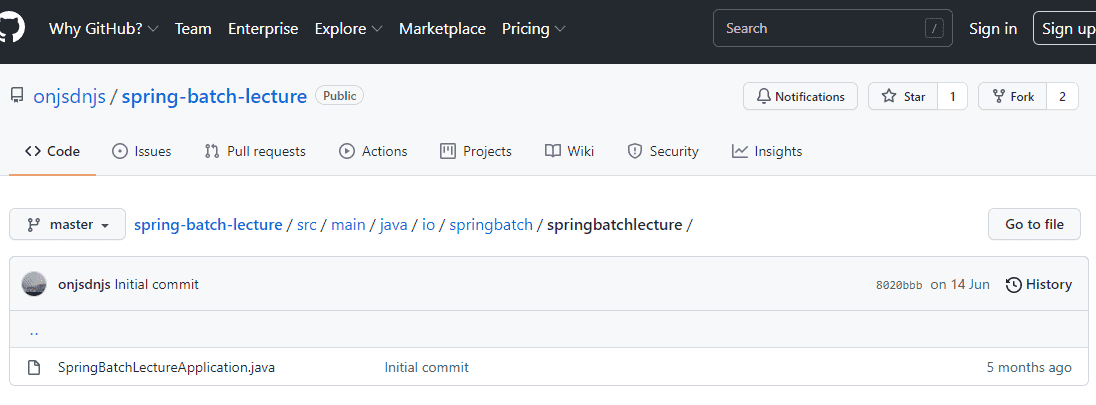The image size is (1096, 405).
Task: View the Insights graph tab
Action: pos(767,151)
